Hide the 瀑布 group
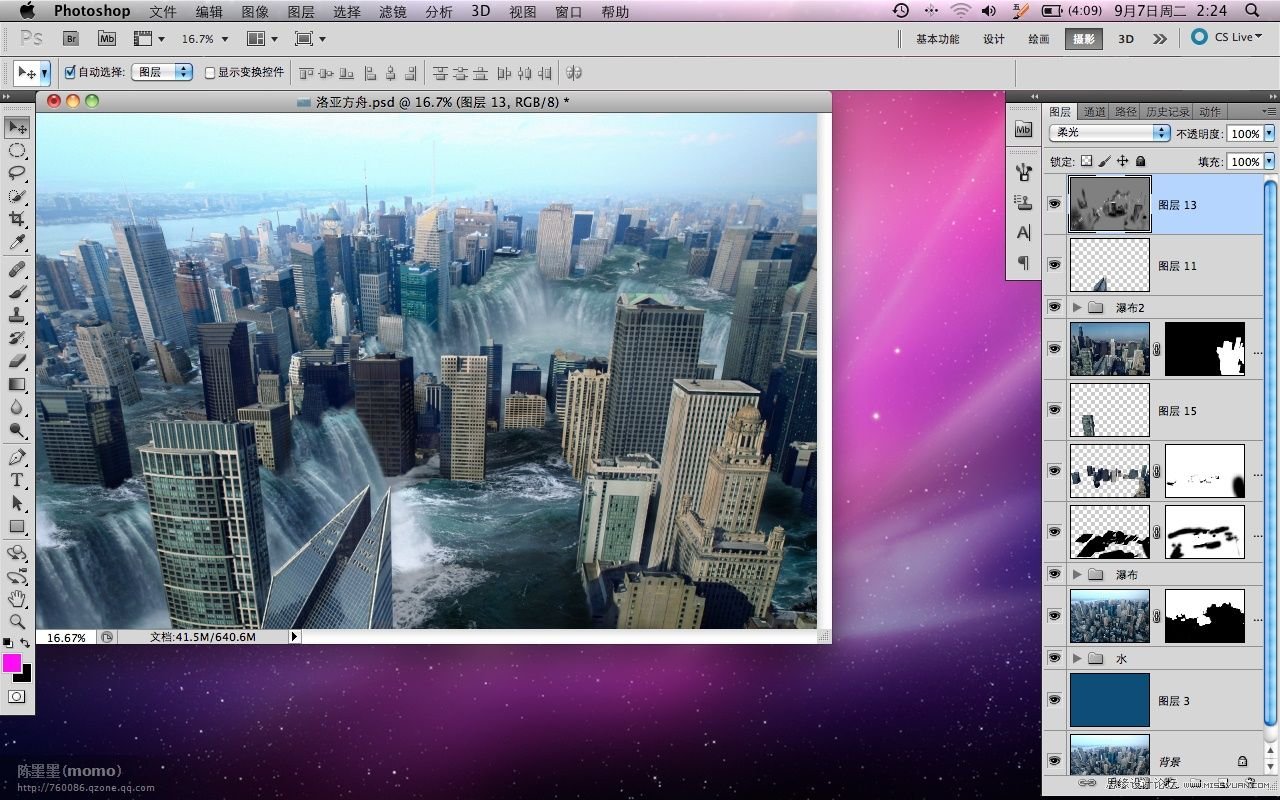1280x800 pixels. (x=1054, y=574)
